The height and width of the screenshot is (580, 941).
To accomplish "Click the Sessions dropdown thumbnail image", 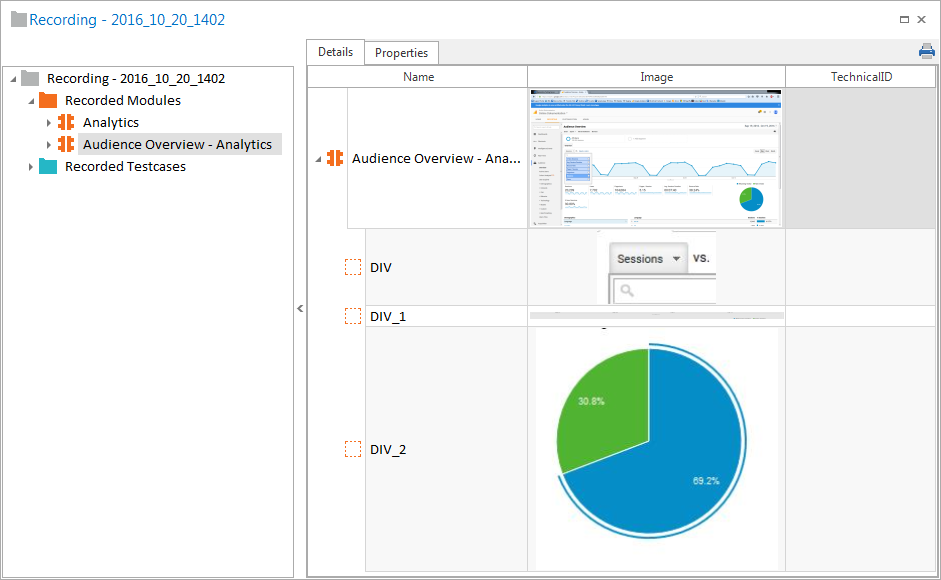I will click(x=656, y=267).
